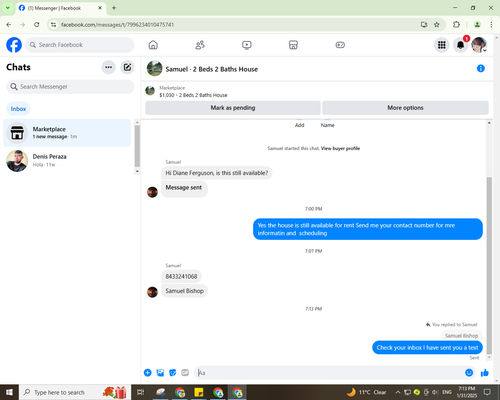Screen dimensions: 500x400
Task: Click the phone number message 8433241068
Action: pyautogui.click(x=181, y=277)
